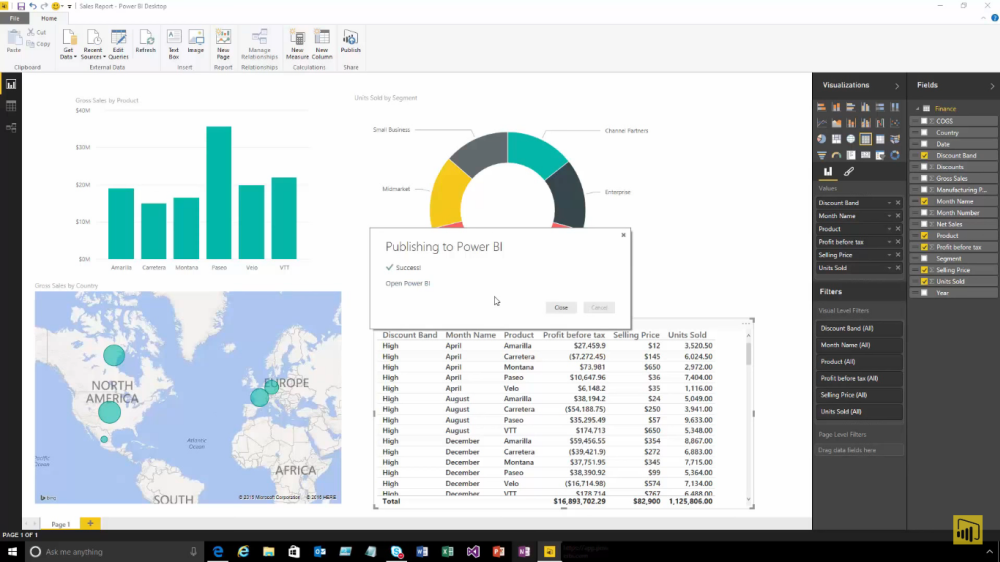Image resolution: width=1000 pixels, height=562 pixels.
Task: Select the highlighted table visualization icon
Action: pos(865,138)
